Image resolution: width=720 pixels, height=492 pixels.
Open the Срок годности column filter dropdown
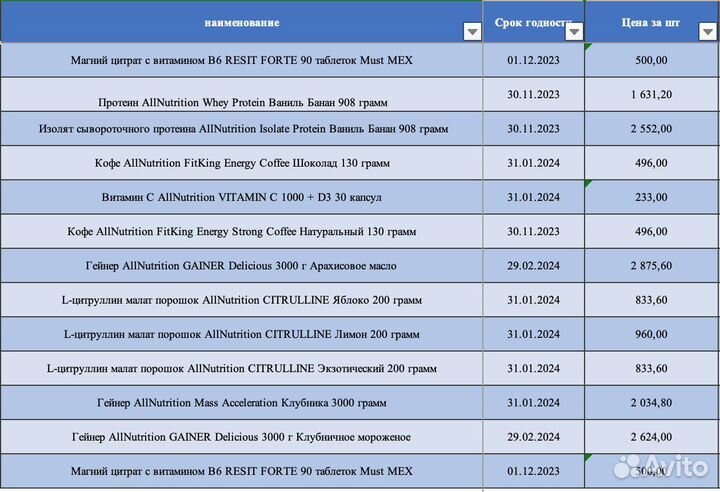[574, 32]
